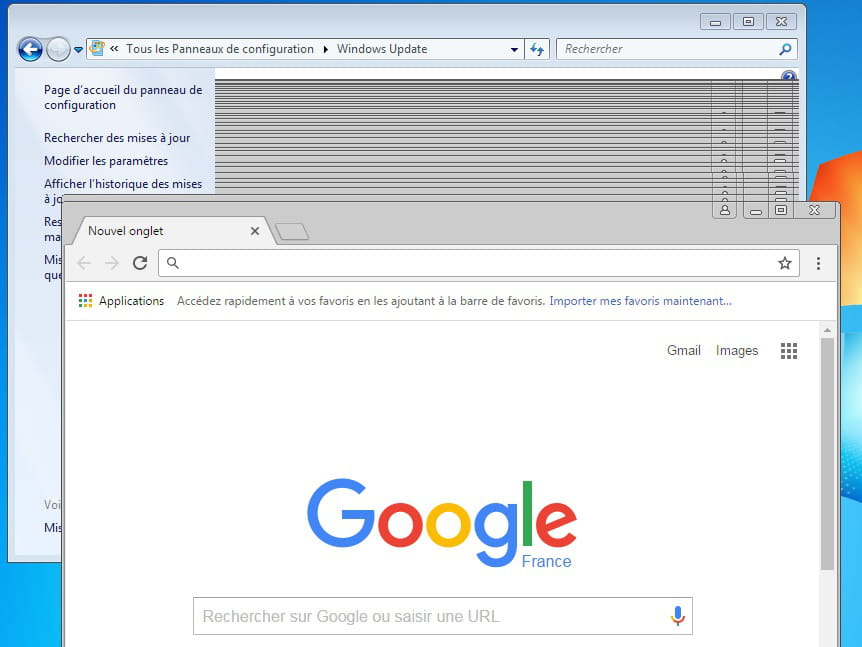
Task: Select Windows Update breadcrumb
Action: click(382, 49)
